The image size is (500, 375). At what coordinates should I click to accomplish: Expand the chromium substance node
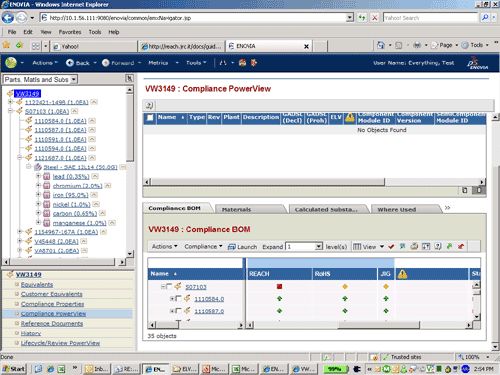point(38,185)
